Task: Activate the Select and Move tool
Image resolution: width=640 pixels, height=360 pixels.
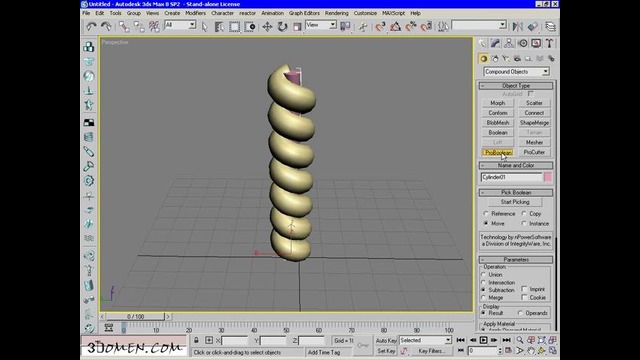Action: pos(267,27)
